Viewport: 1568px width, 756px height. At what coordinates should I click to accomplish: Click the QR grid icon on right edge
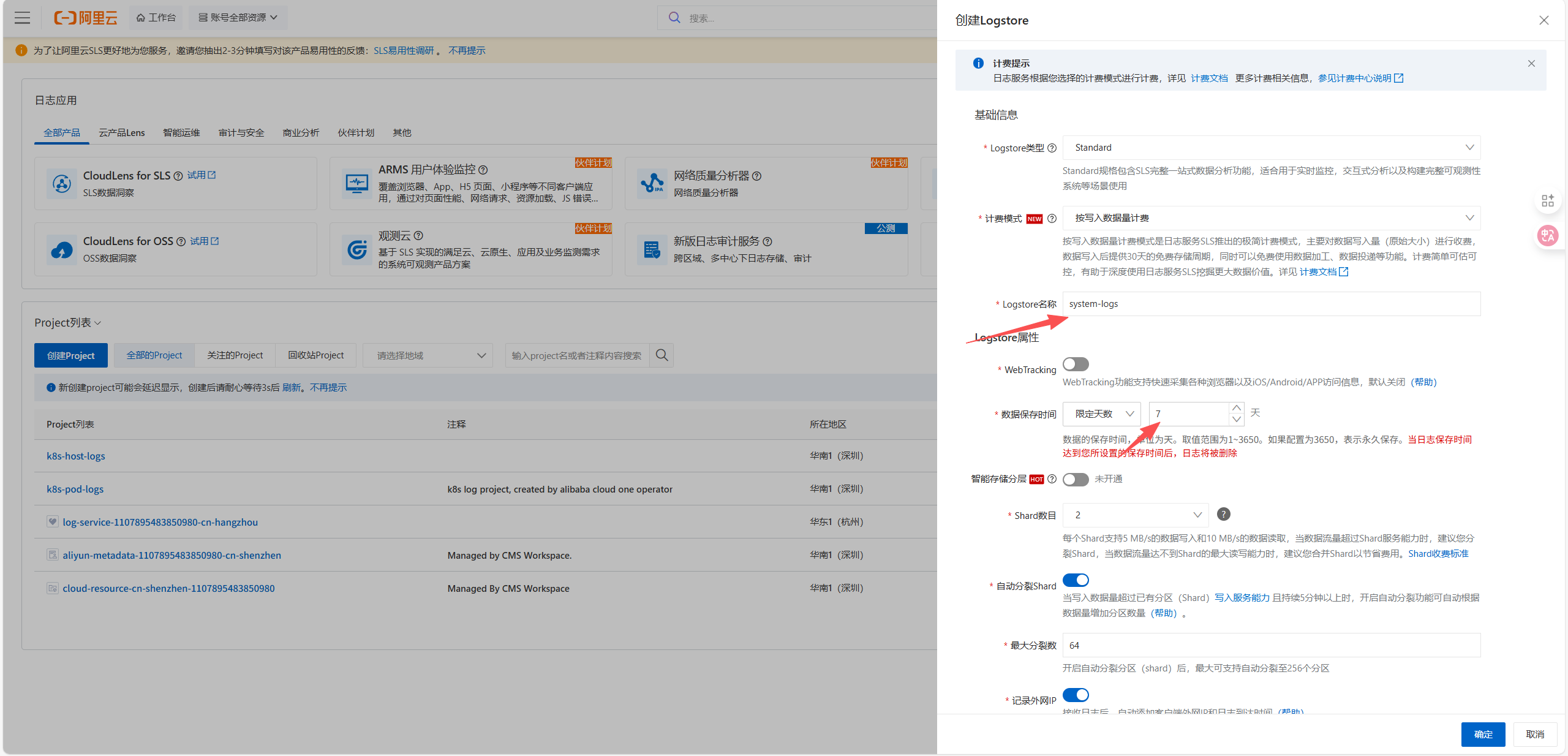tap(1547, 200)
